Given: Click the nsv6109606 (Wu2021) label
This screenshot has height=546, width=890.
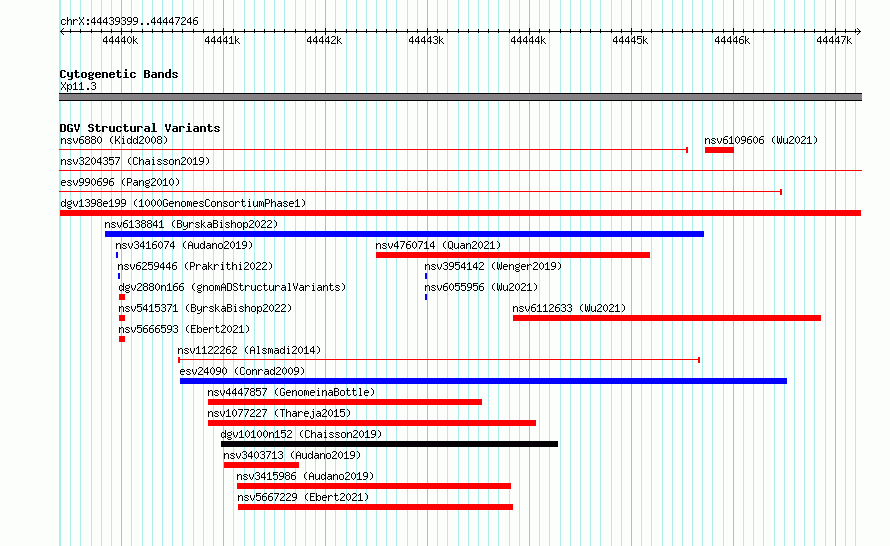Looking at the screenshot, I should (761, 140).
